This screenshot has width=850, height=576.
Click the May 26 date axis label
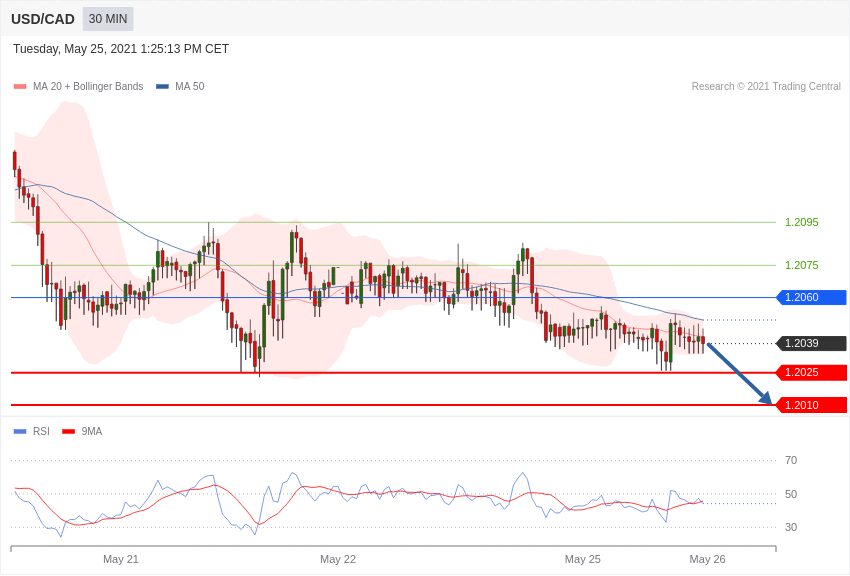[707, 559]
